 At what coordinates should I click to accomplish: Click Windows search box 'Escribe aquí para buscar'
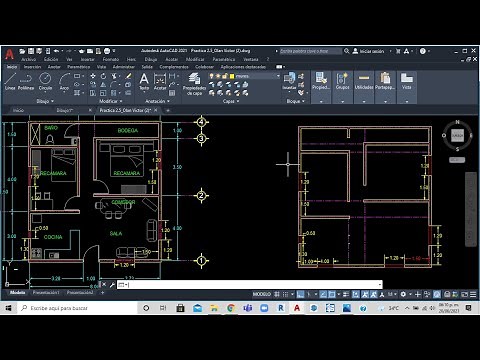click(77, 308)
